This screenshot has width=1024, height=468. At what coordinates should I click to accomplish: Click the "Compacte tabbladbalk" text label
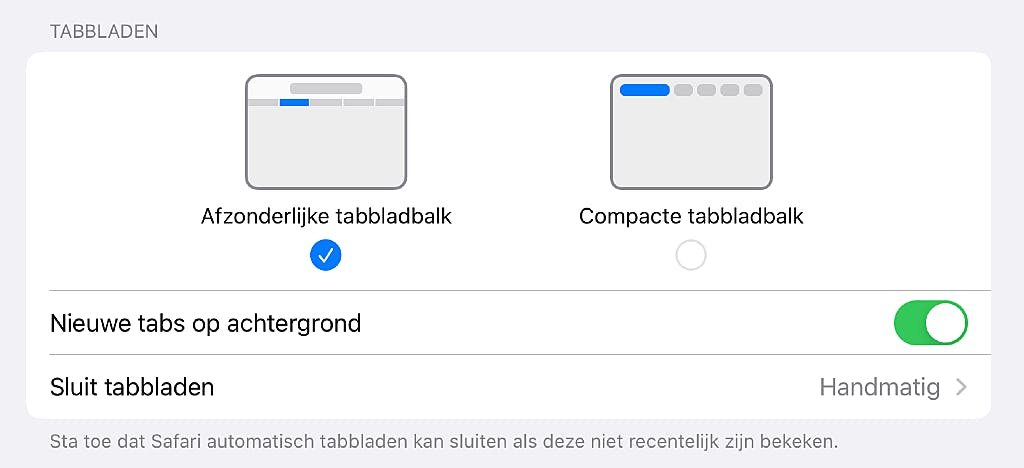[691, 216]
